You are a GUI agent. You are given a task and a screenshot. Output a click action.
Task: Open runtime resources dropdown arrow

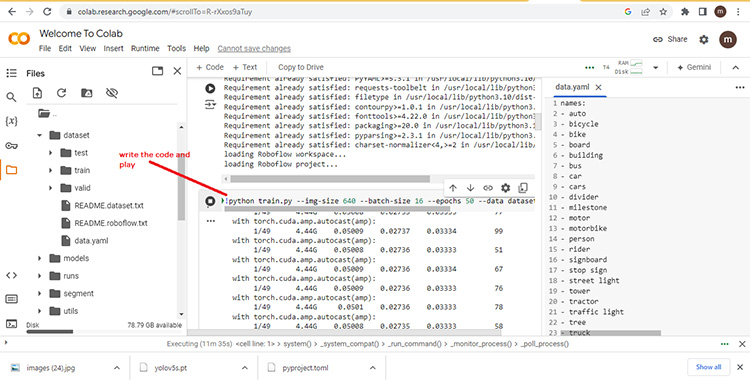656,67
